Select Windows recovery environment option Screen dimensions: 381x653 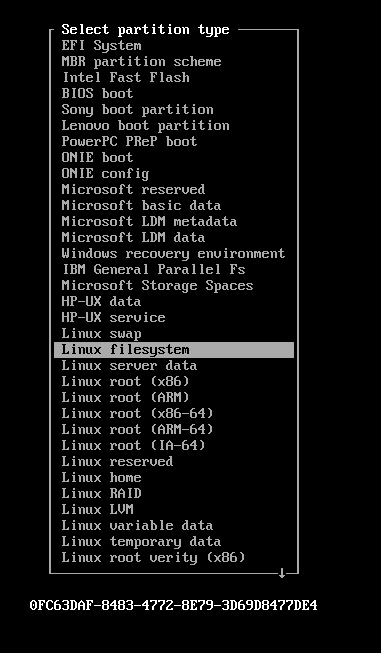(173, 253)
